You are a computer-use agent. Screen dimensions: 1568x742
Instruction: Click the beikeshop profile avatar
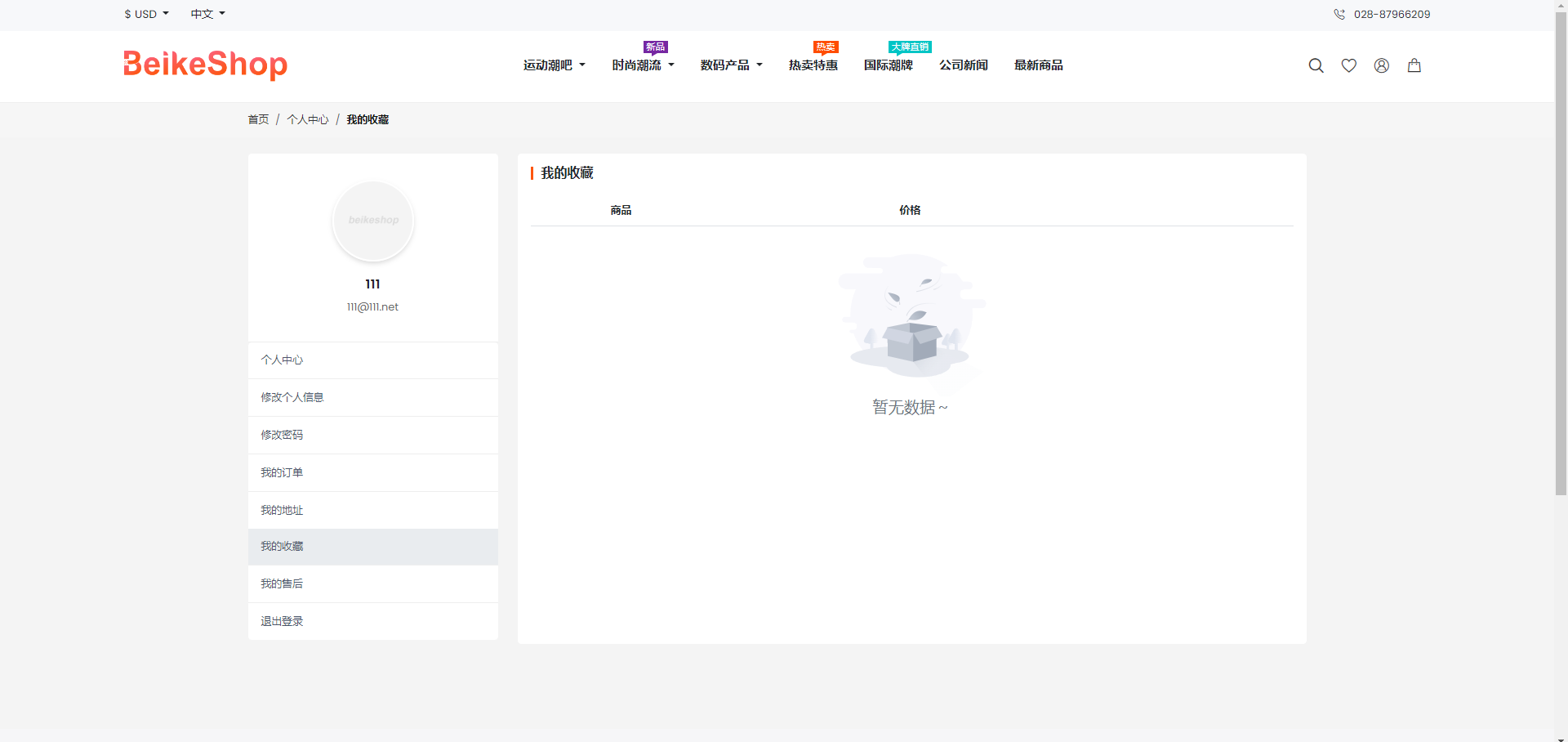[373, 221]
